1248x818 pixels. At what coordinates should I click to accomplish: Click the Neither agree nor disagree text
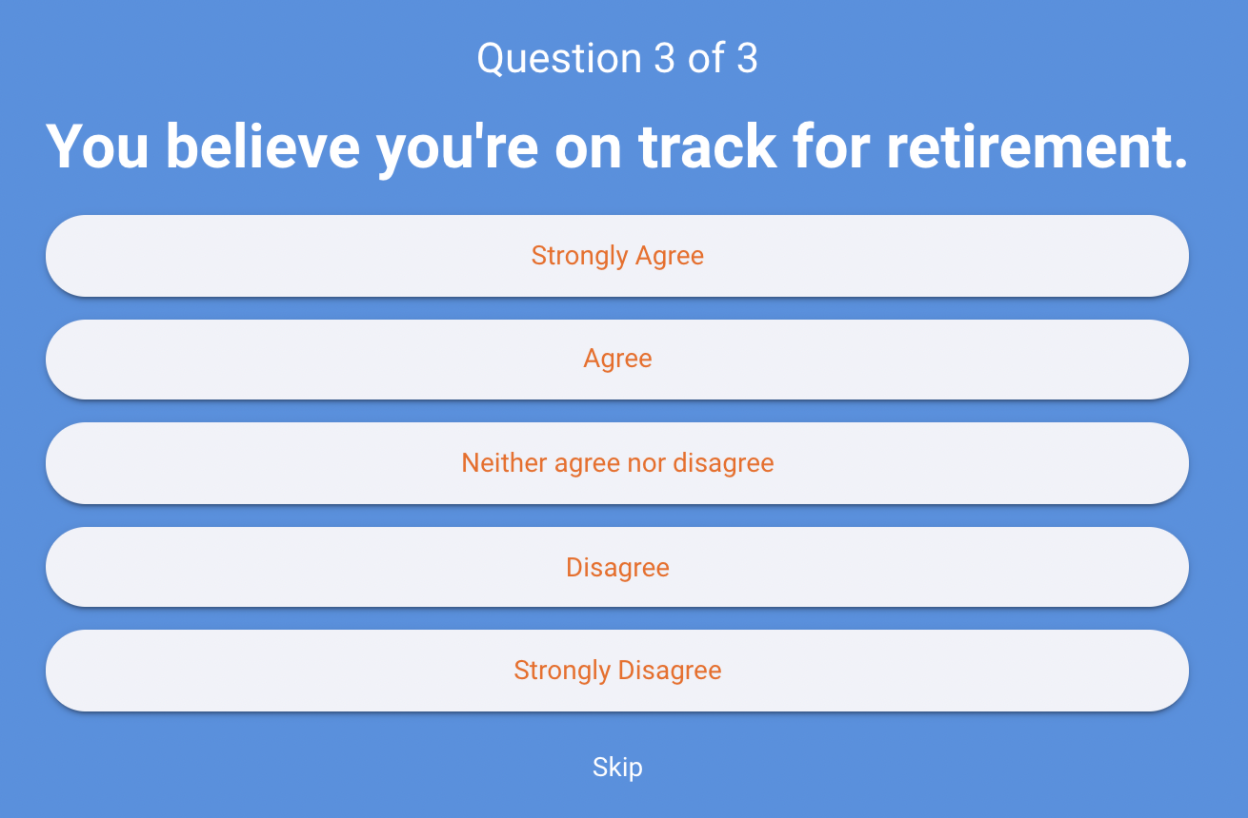pyautogui.click(x=617, y=463)
